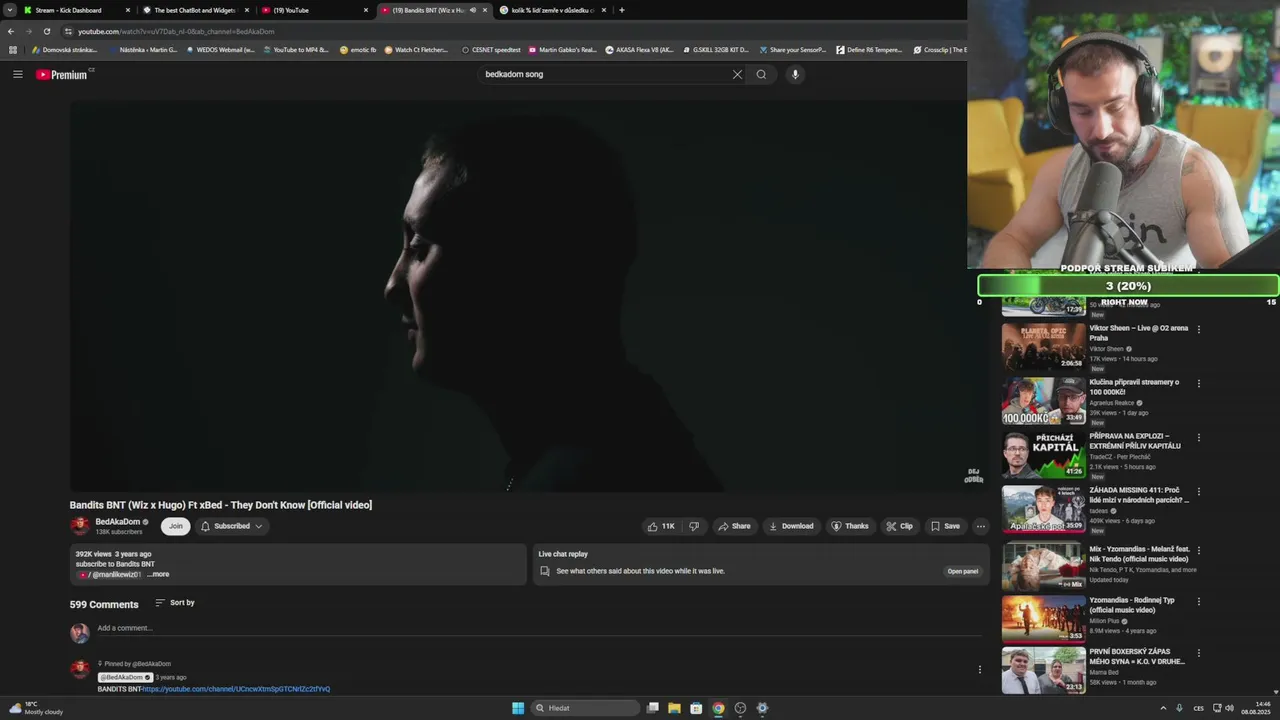Run search with magnifier icon
This screenshot has height=720, width=1280.
761,74
